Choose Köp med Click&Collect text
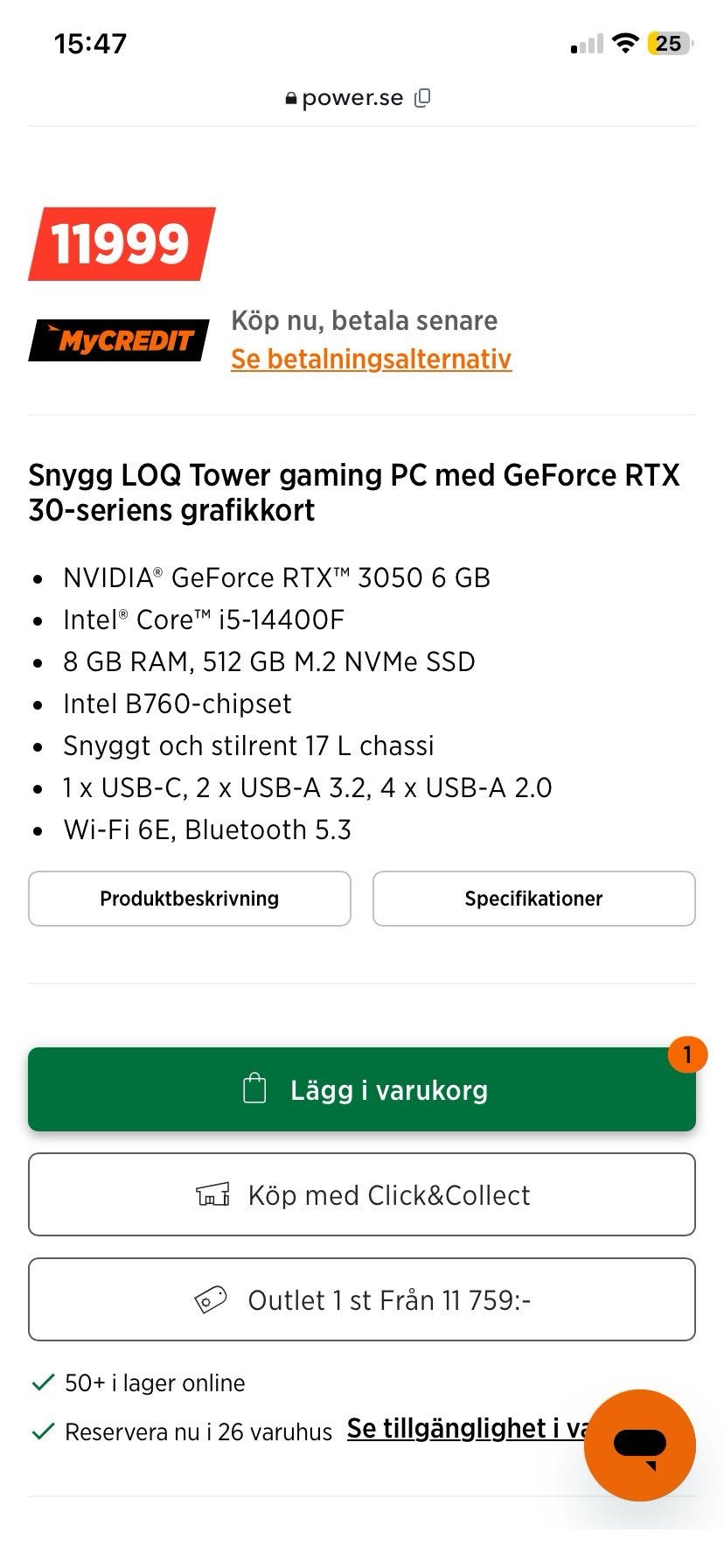Image resolution: width=724 pixels, height=1568 pixels. pyautogui.click(x=389, y=1195)
